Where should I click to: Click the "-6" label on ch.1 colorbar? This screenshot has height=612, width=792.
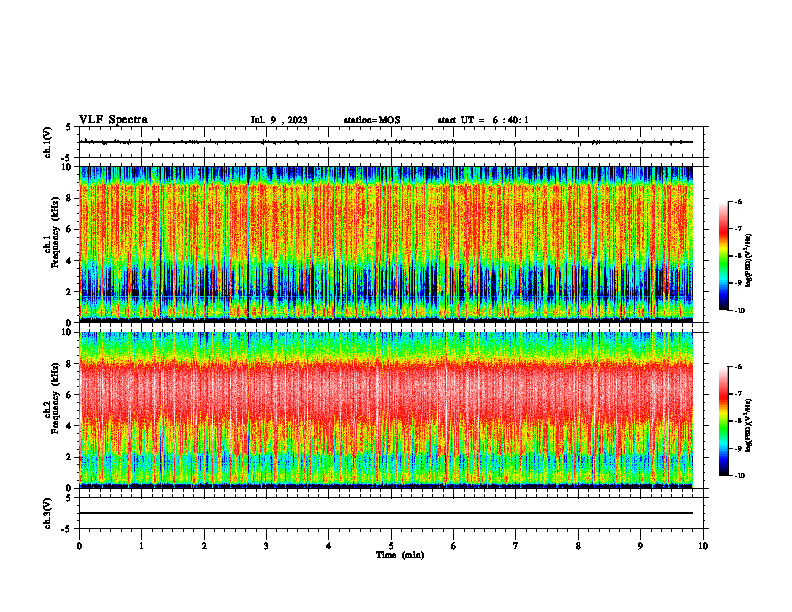(738, 202)
